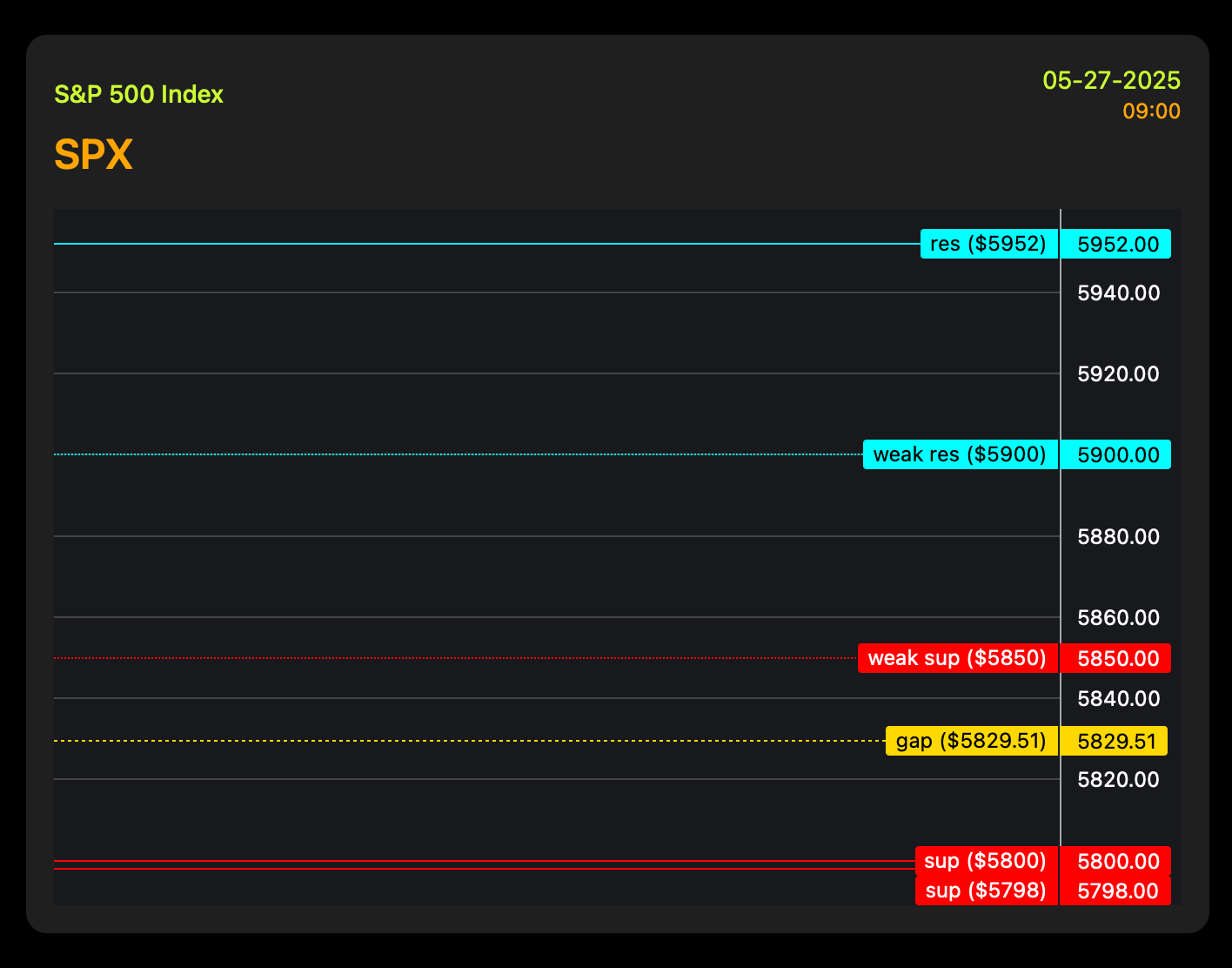Click the 5880.00 axis value
This screenshot has height=968, width=1232.
(x=1119, y=536)
